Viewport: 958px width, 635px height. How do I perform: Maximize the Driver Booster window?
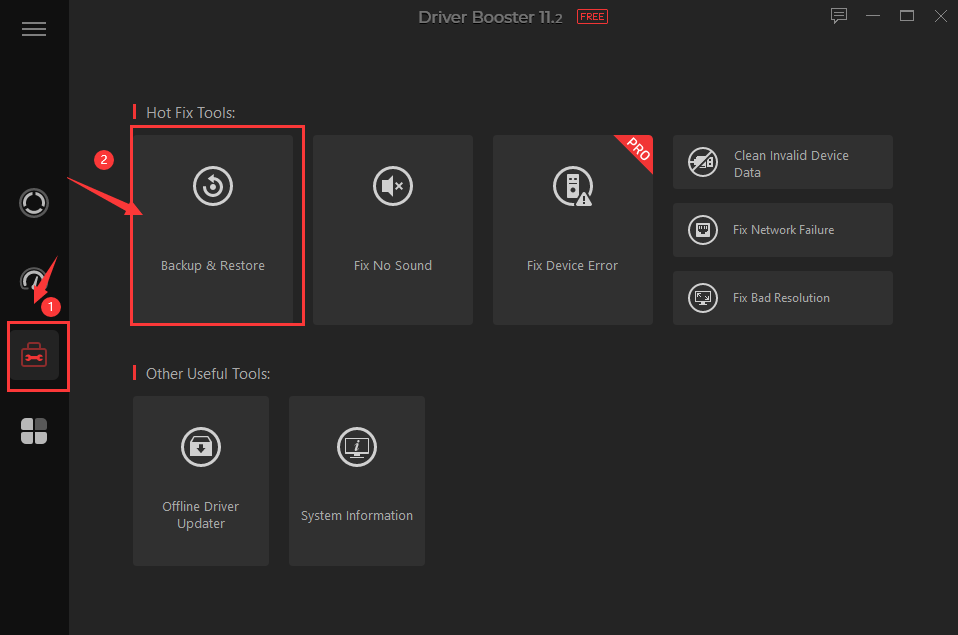pos(907,16)
